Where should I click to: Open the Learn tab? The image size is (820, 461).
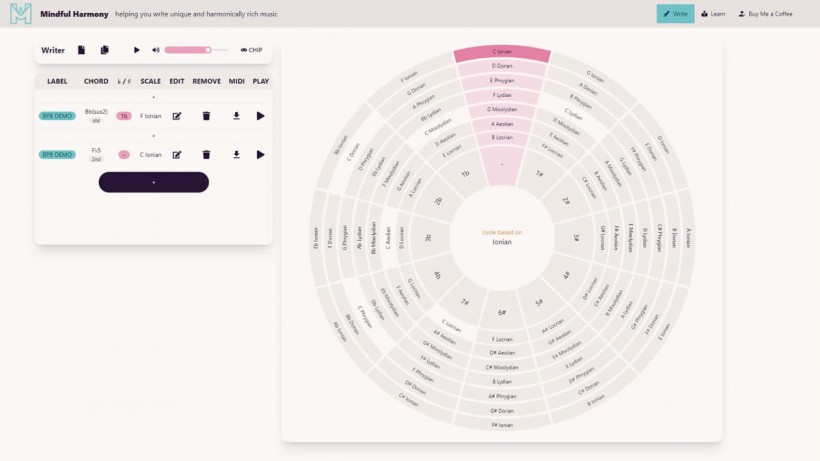[713, 14]
